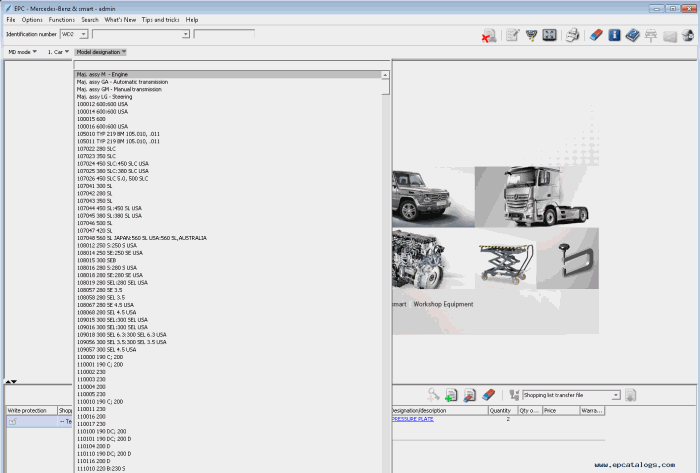
Task: Open the Tips and tricks menu
Action: (160, 20)
